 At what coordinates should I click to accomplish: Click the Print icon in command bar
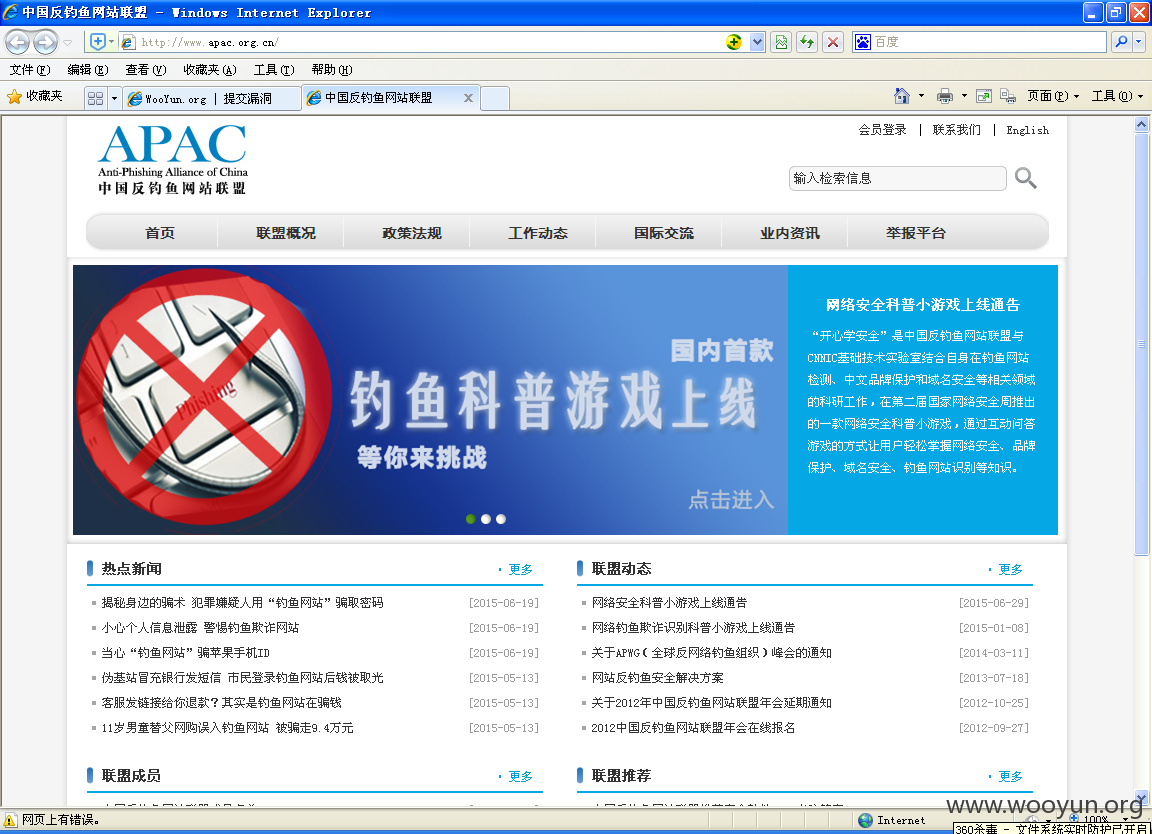click(945, 96)
